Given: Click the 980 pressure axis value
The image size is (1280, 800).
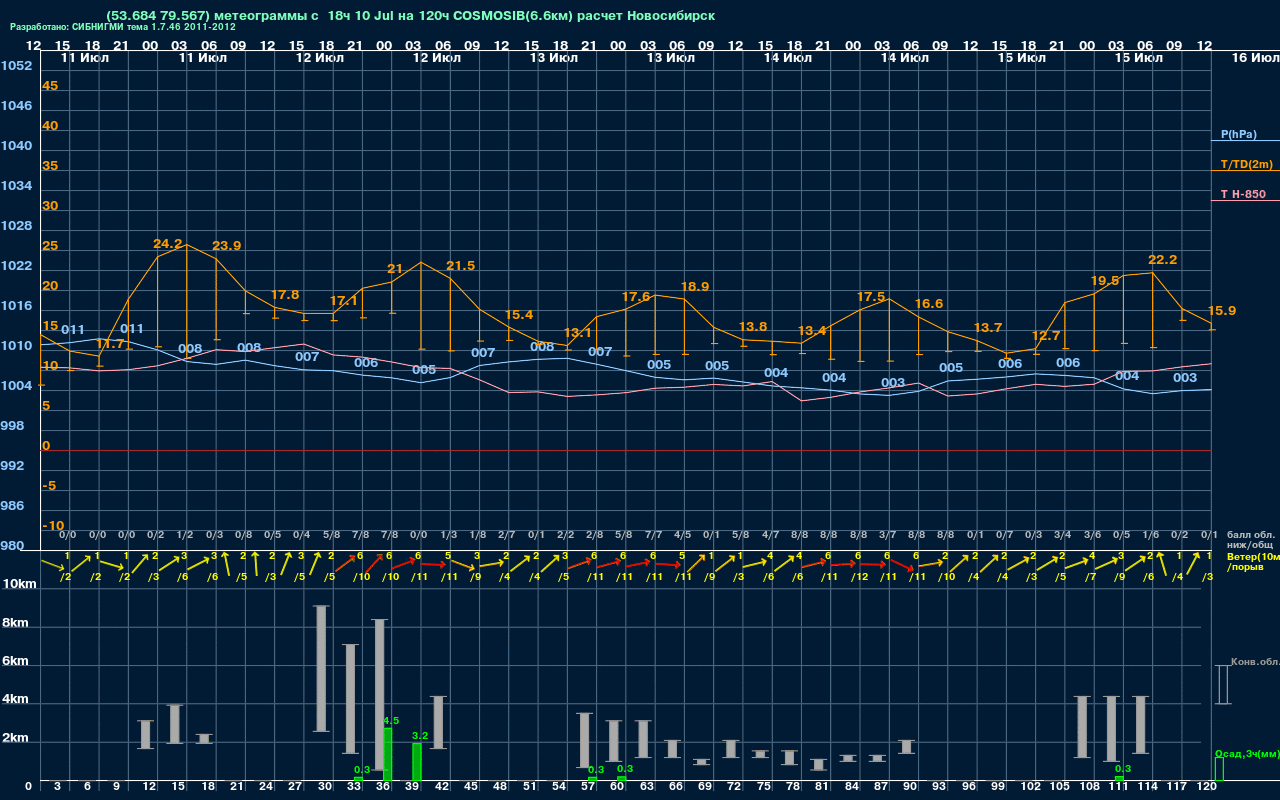Looking at the screenshot, I should pyautogui.click(x=12, y=546).
